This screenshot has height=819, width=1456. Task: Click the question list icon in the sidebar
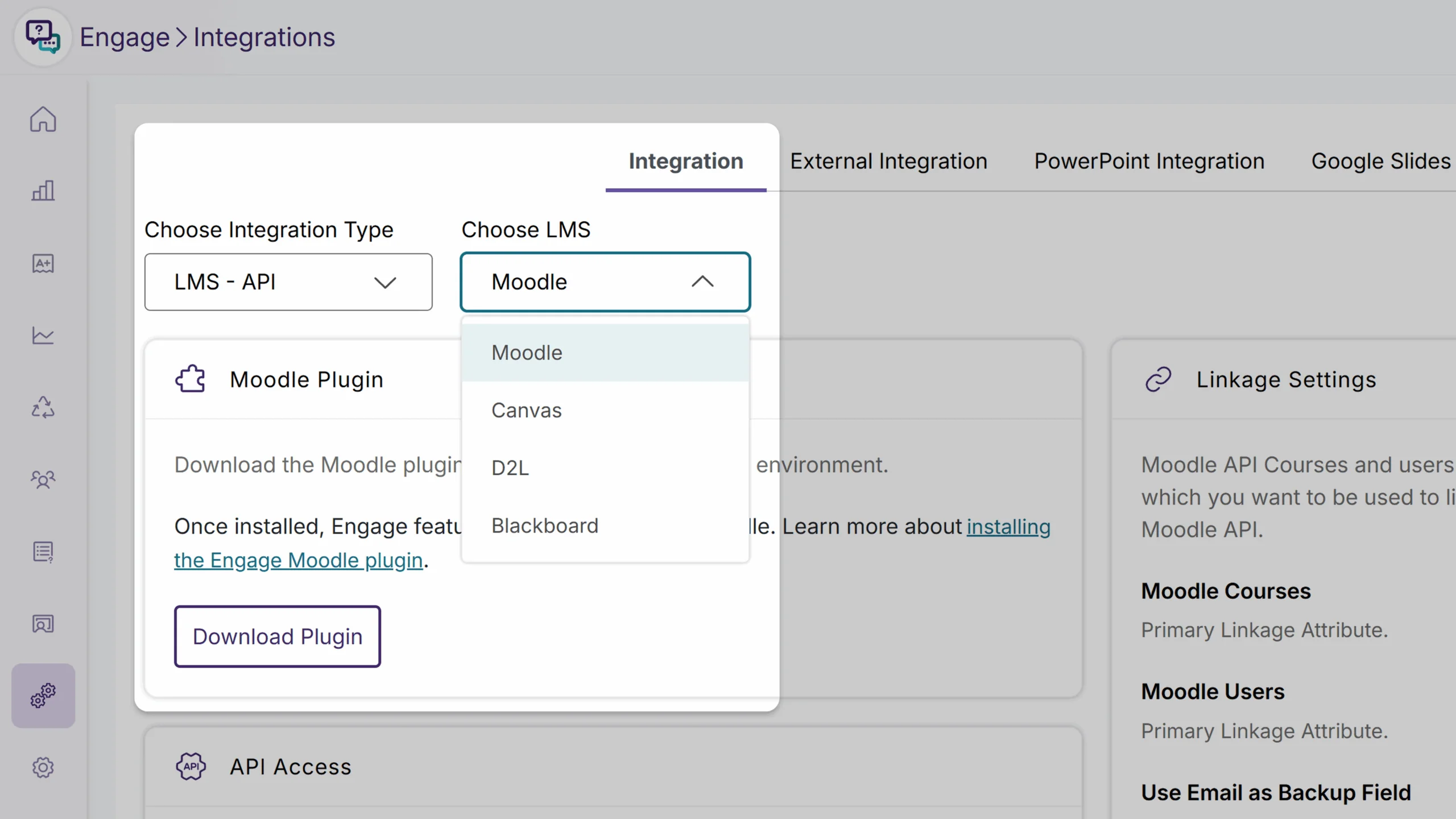(x=43, y=551)
